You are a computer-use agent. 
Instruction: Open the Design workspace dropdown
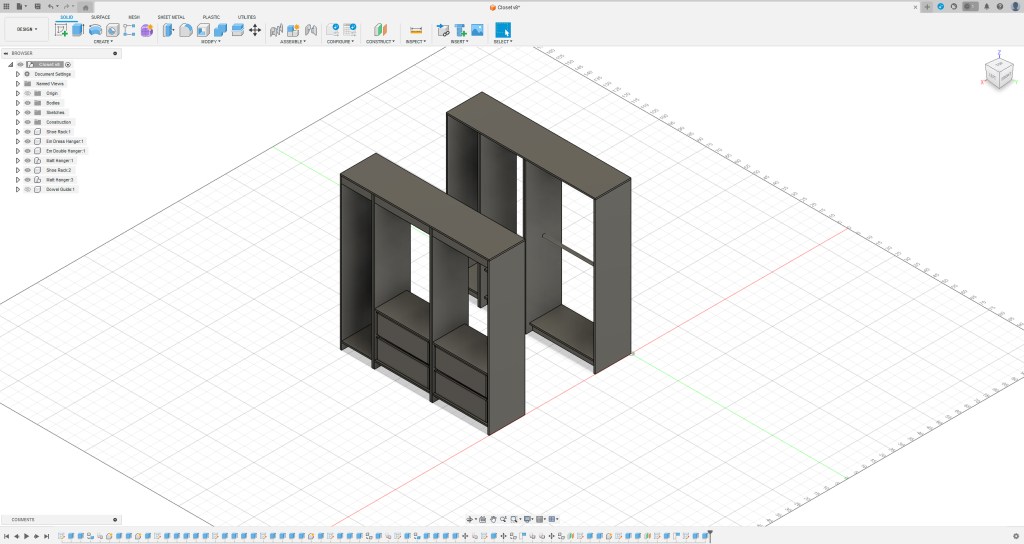(x=26, y=29)
